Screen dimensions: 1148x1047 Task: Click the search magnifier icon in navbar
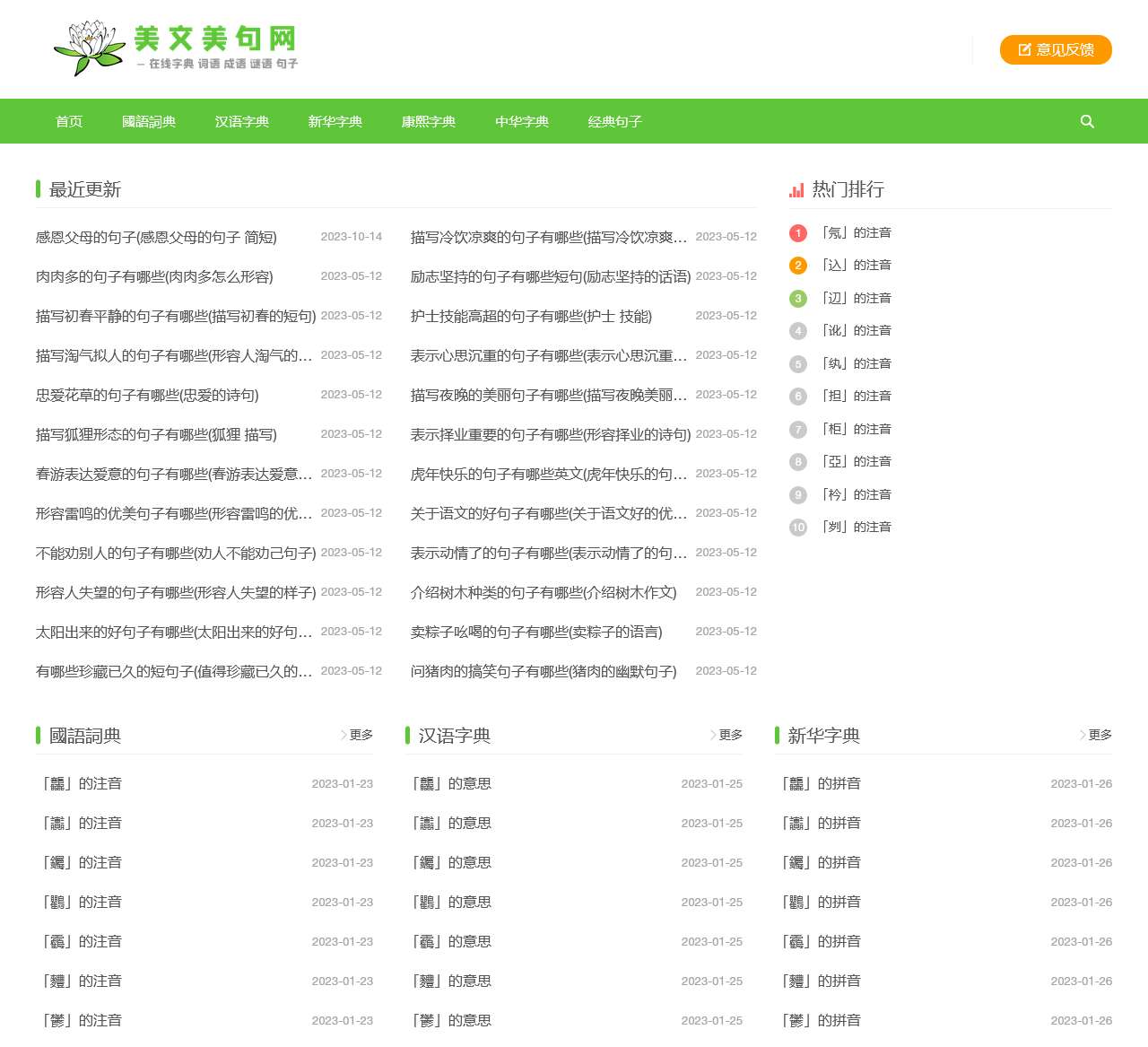pos(1087,121)
